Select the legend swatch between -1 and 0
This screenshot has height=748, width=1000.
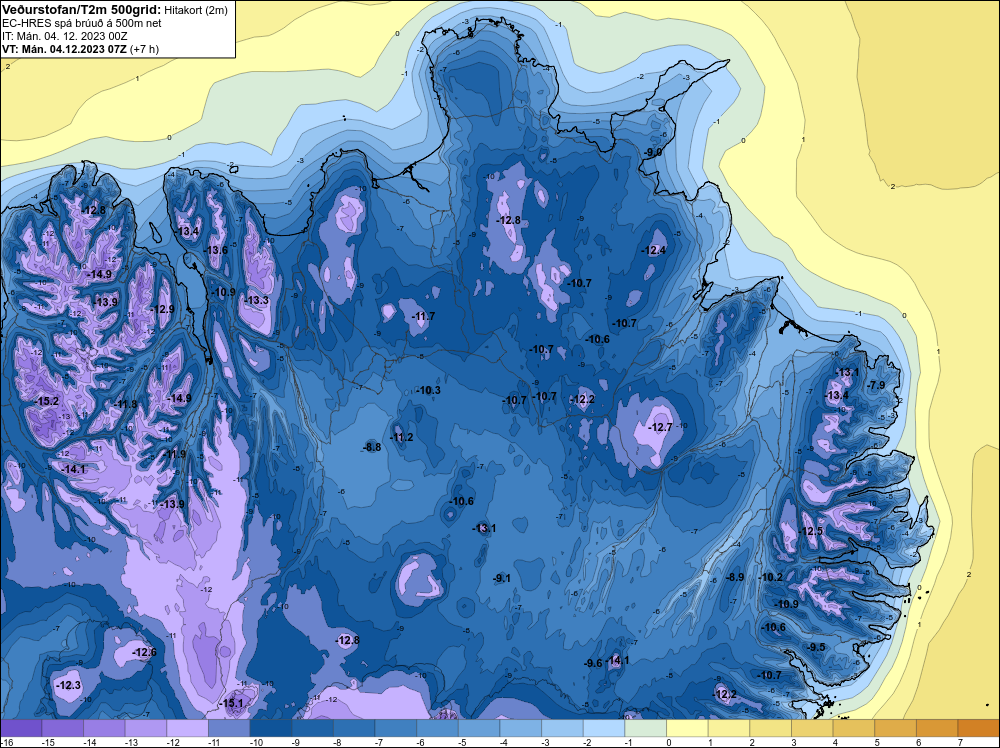click(x=645, y=728)
